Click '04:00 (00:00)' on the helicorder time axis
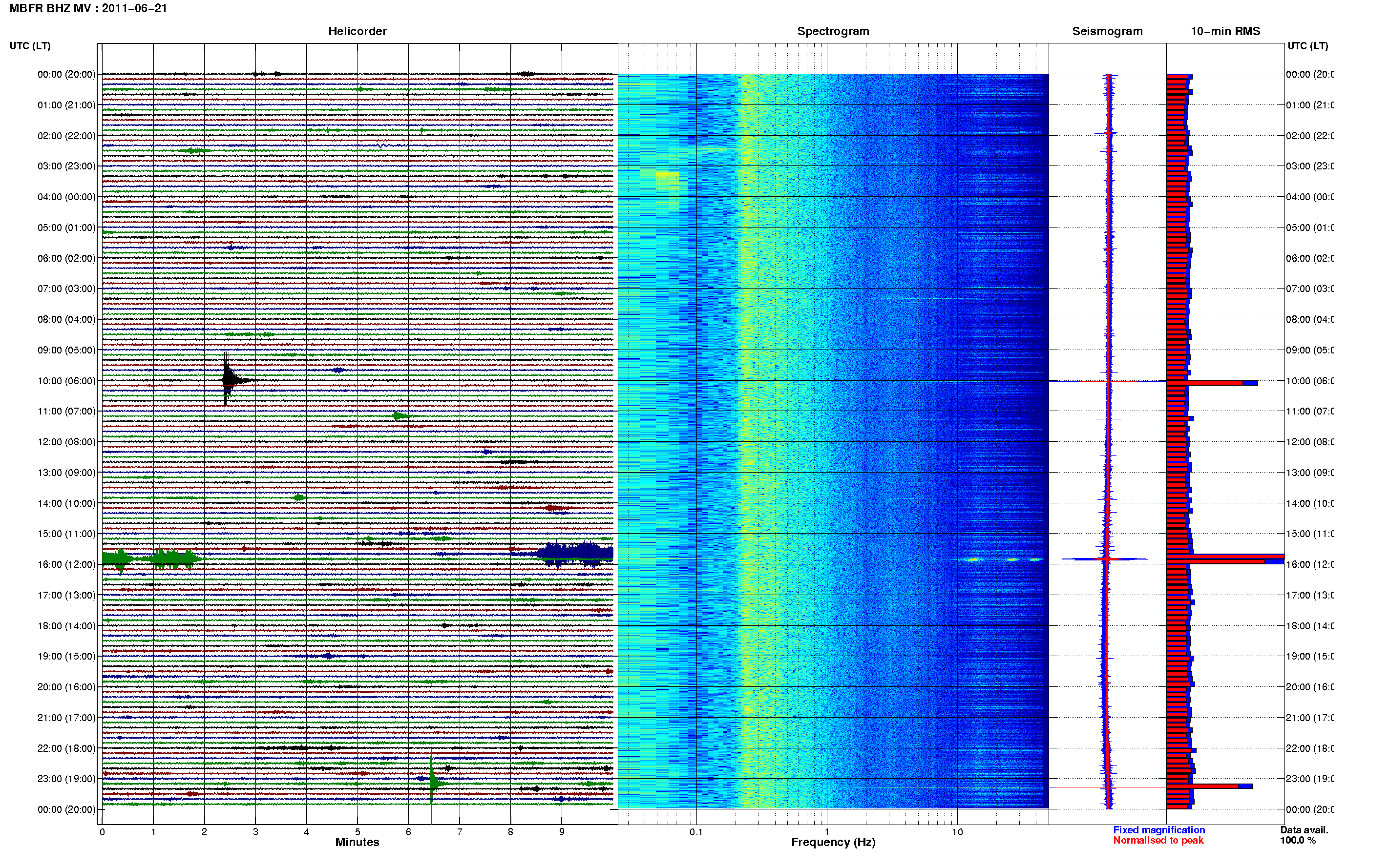This screenshot has width=1389, height=868. click(66, 197)
